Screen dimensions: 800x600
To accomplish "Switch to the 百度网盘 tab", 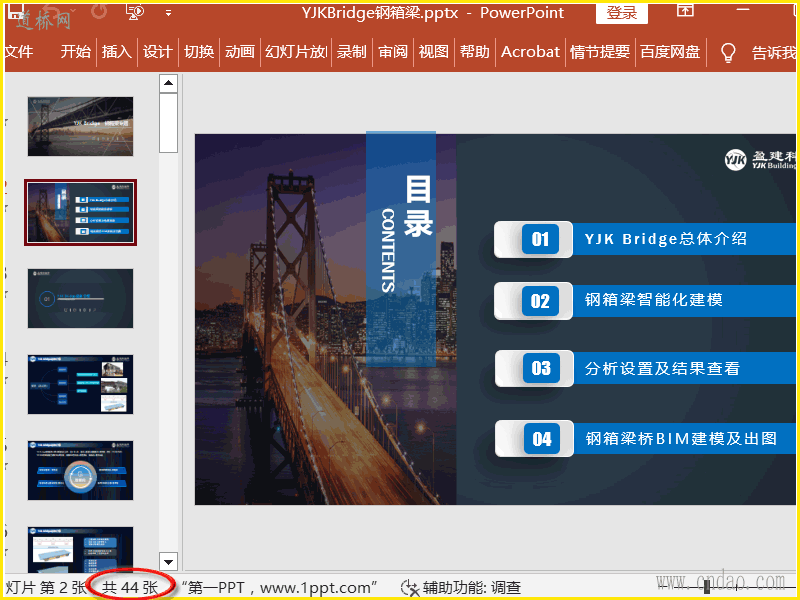I will 670,52.
